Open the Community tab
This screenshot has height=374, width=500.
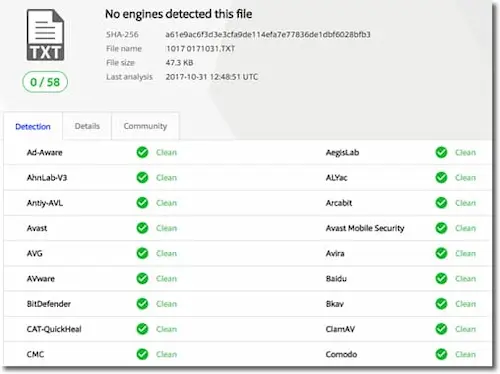145,126
